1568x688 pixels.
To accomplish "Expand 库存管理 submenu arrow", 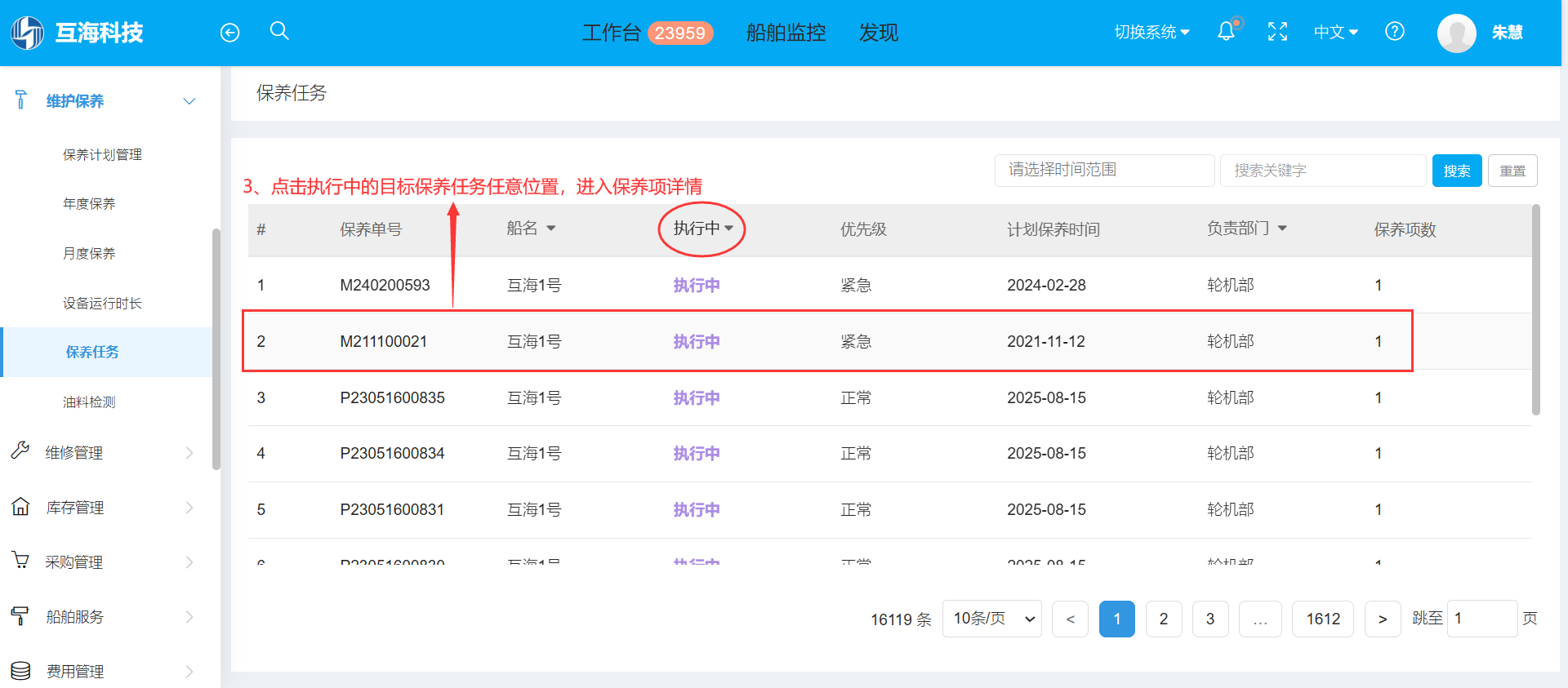I will click(189, 508).
